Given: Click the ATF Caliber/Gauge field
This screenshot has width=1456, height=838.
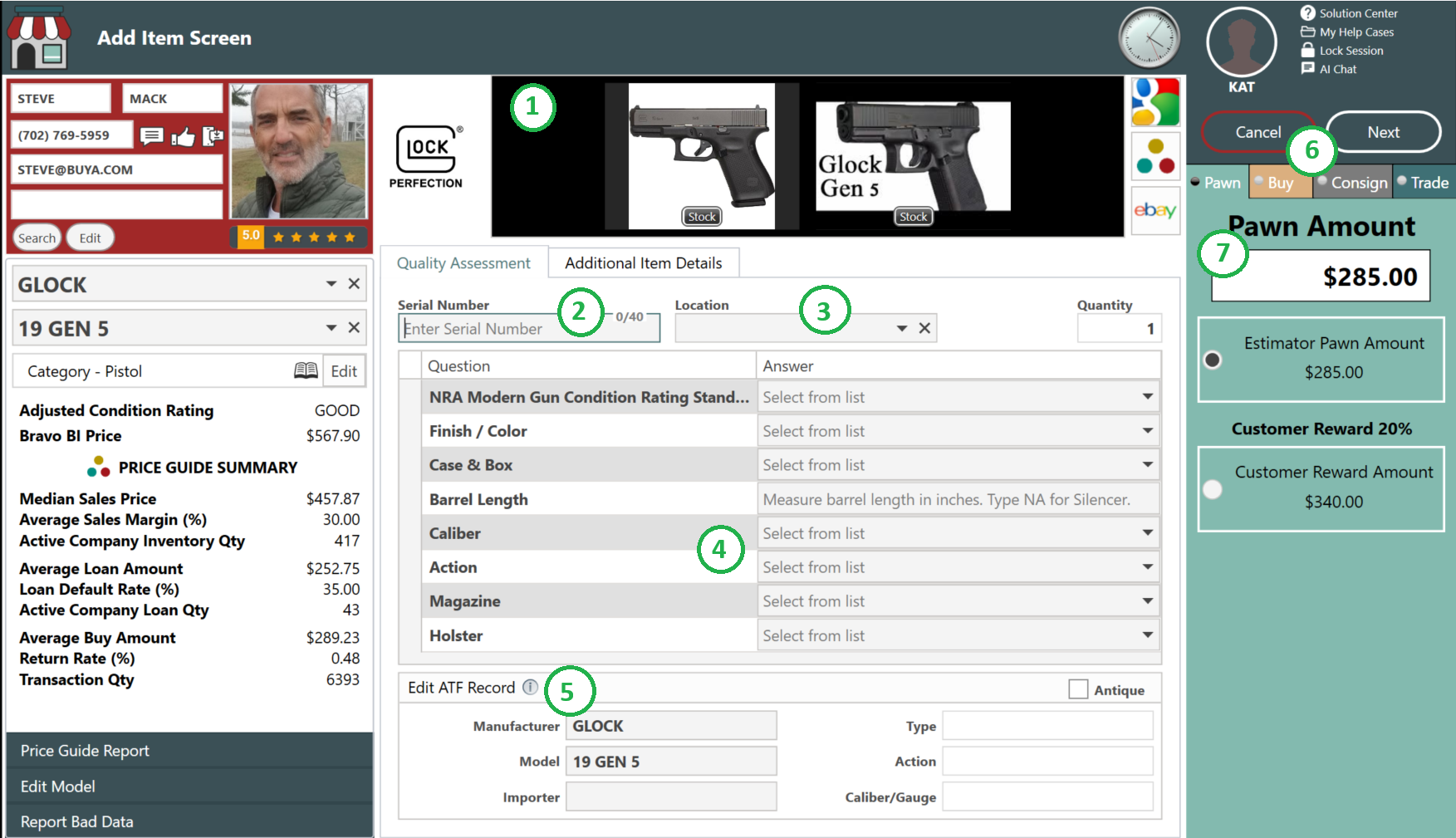Looking at the screenshot, I should point(1047,796).
